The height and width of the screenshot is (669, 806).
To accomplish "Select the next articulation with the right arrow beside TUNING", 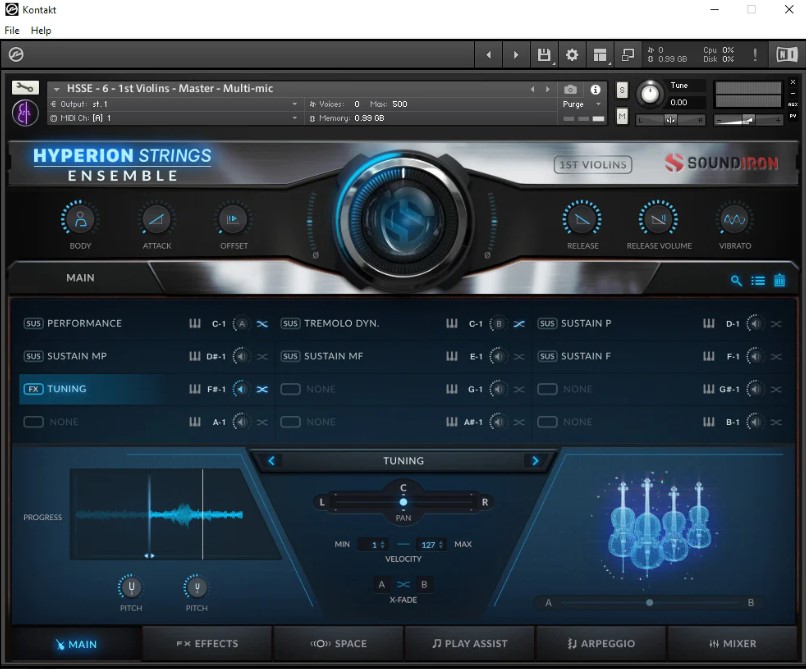I will tap(535, 461).
